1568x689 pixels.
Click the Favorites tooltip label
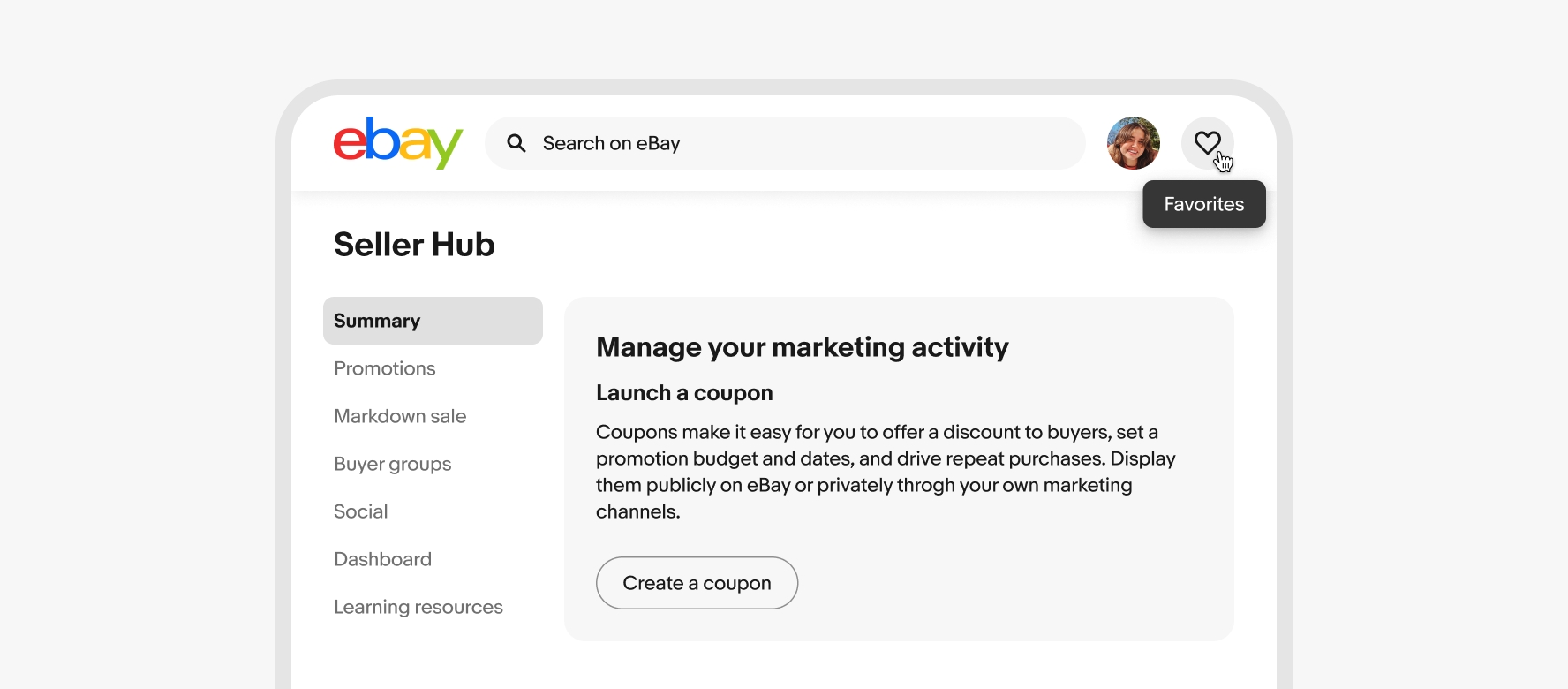pos(1203,204)
